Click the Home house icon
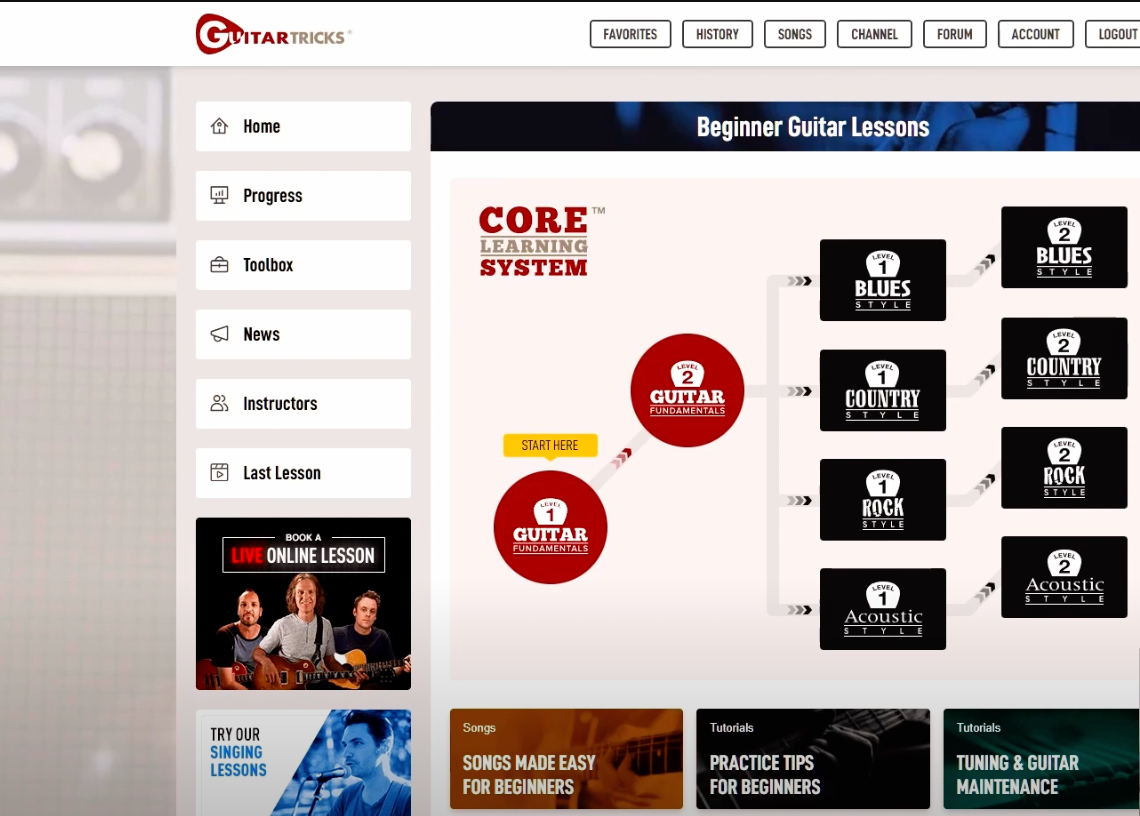 click(220, 126)
